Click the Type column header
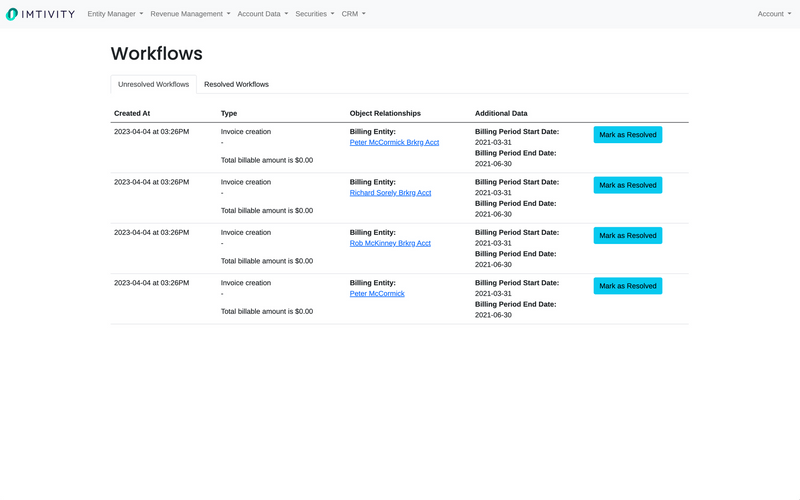 point(229,114)
